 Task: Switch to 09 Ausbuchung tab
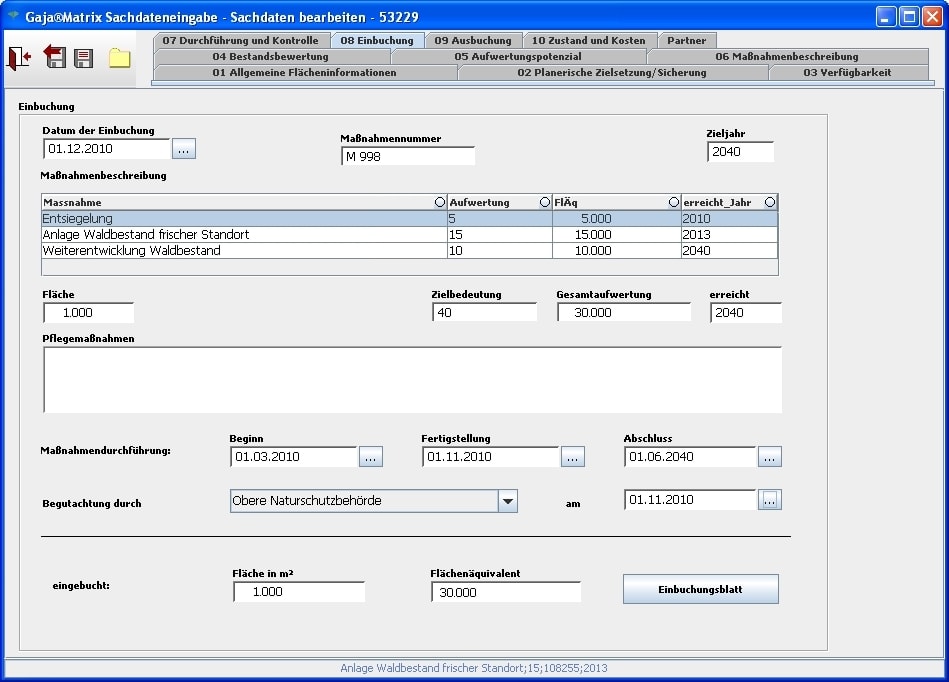[473, 41]
